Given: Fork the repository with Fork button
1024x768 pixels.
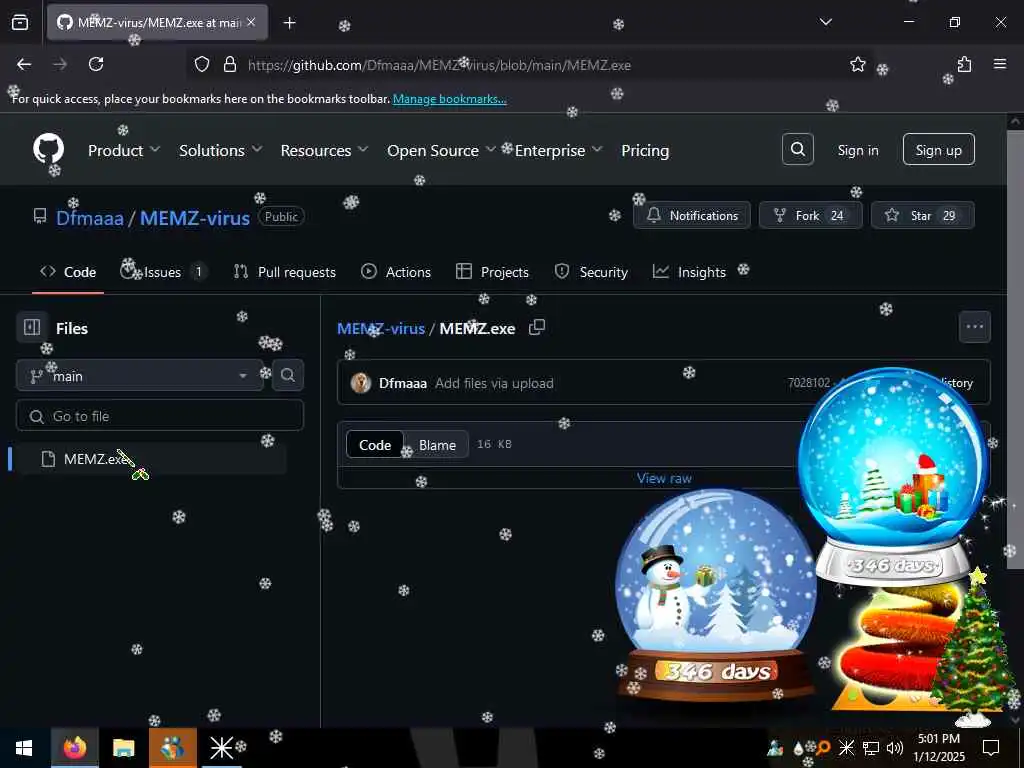Looking at the screenshot, I should click(810, 215).
